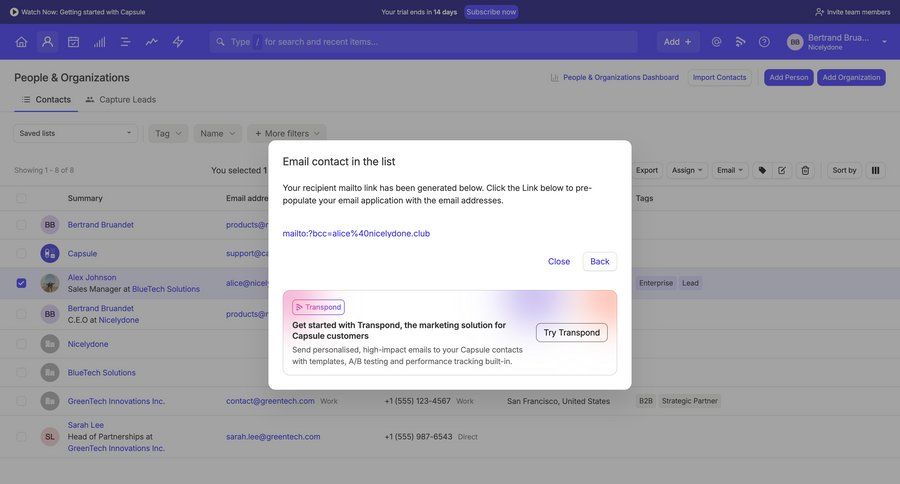Screen dimensions: 900x484
Task: Open the Workflow automation lightning icon
Action: (x=178, y=42)
